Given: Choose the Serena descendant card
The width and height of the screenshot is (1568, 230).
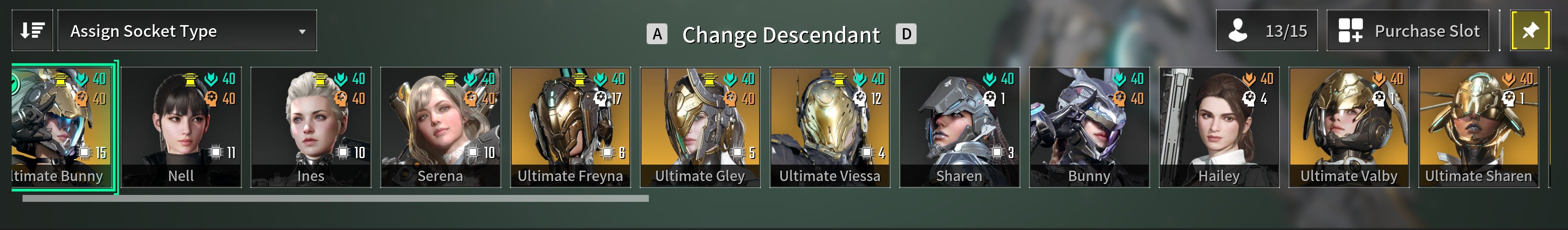Looking at the screenshot, I should 441,127.
